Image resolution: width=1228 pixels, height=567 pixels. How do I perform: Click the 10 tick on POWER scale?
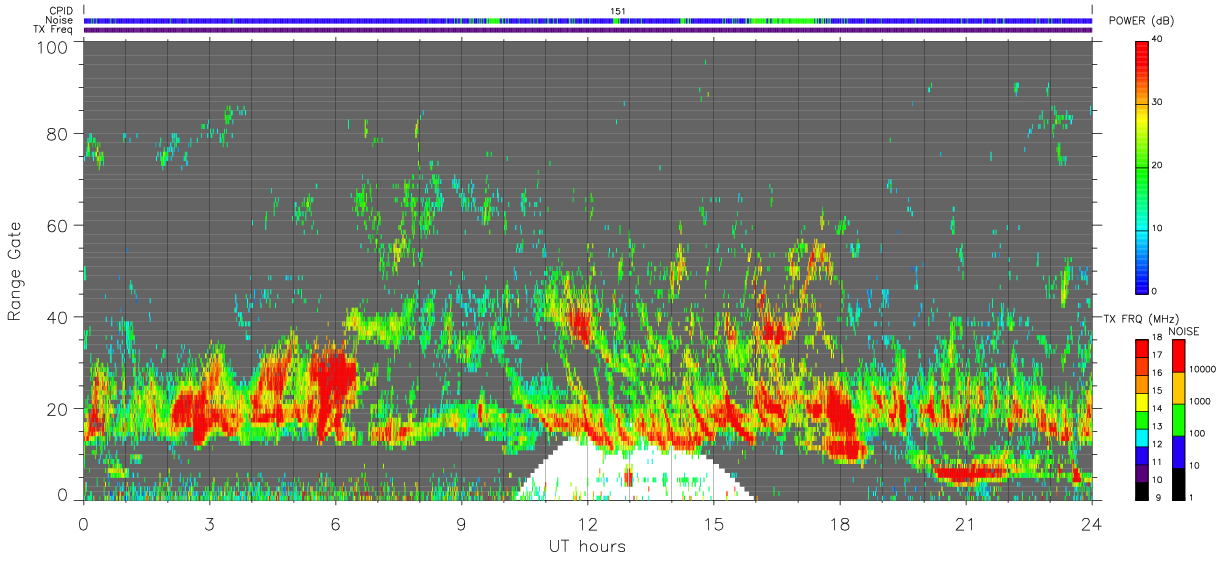pyautogui.click(x=1157, y=228)
